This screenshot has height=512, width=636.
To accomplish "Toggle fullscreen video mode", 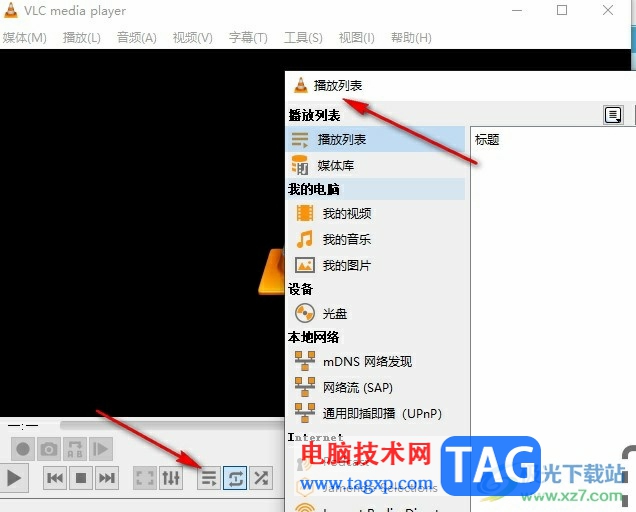I will click(145, 478).
